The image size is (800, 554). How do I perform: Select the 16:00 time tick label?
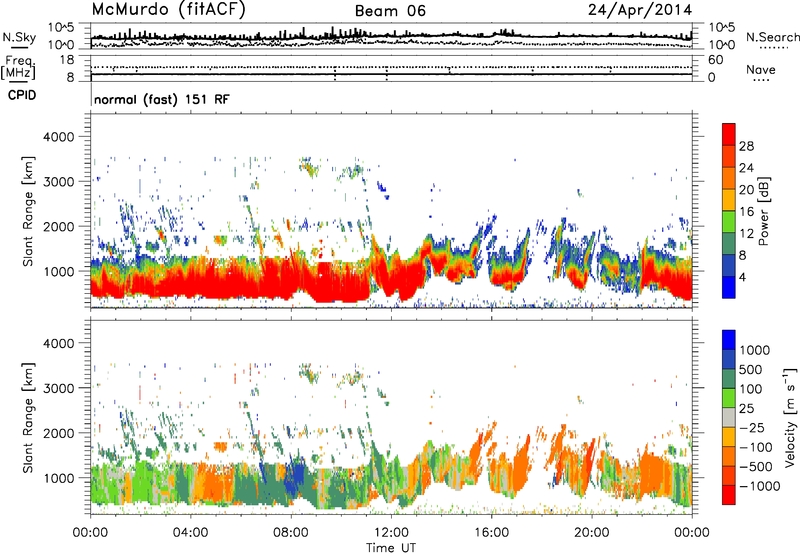point(491,533)
